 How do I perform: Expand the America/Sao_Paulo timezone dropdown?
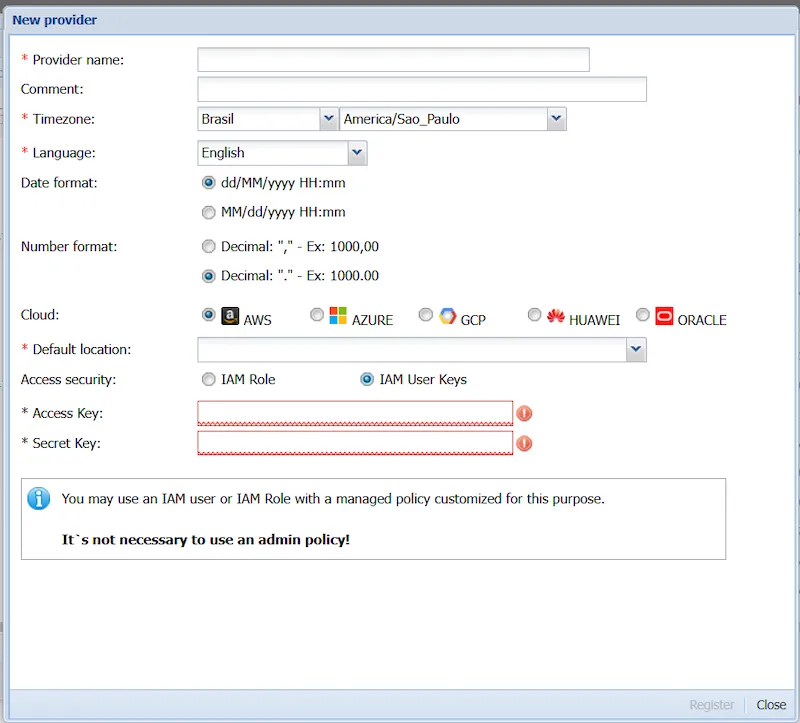[557, 119]
